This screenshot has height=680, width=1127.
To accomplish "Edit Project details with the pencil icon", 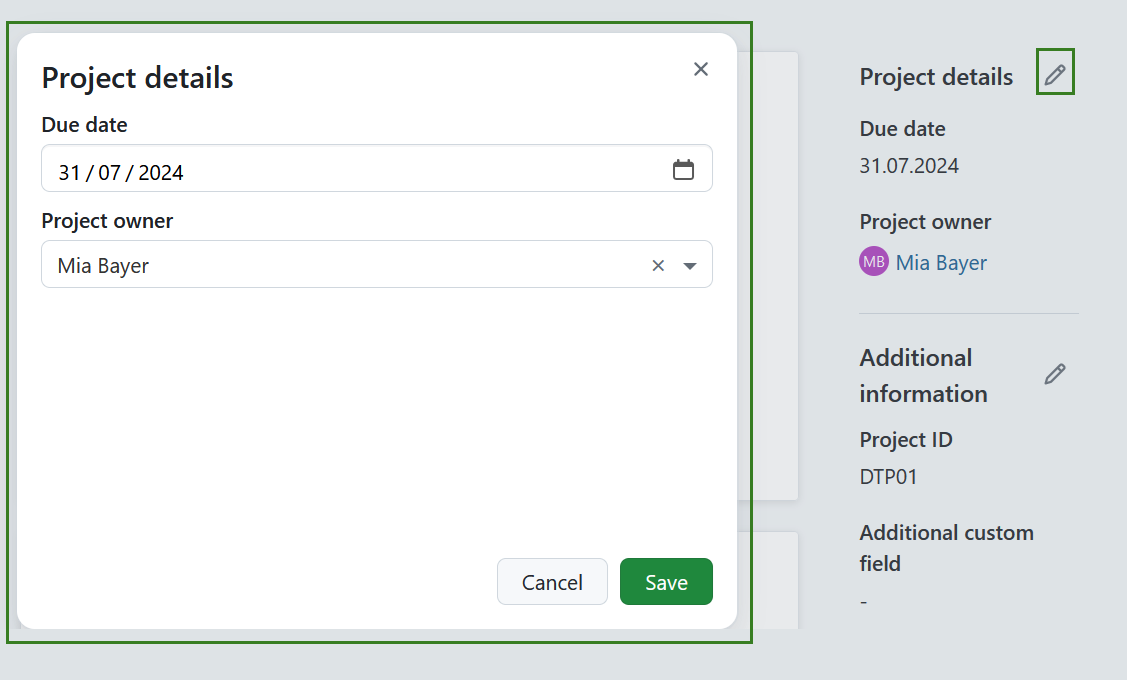I will pyautogui.click(x=1055, y=73).
